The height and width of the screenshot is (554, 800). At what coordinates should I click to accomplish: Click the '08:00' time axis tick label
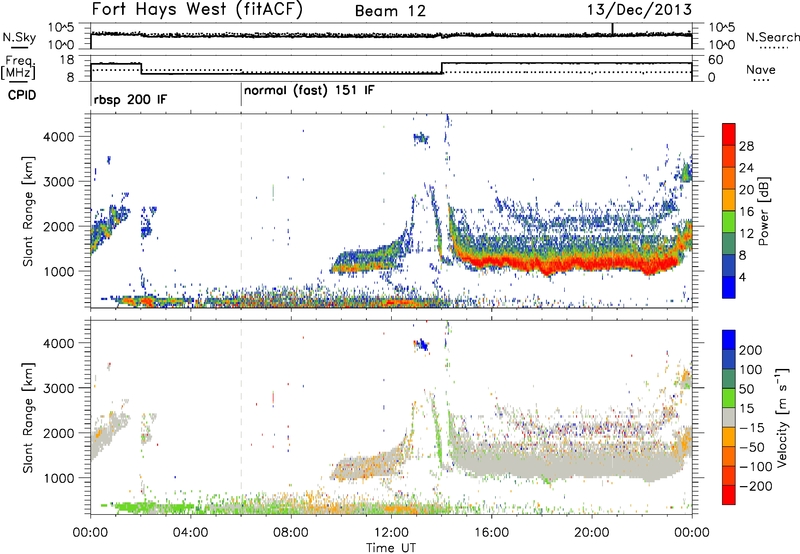(x=291, y=533)
